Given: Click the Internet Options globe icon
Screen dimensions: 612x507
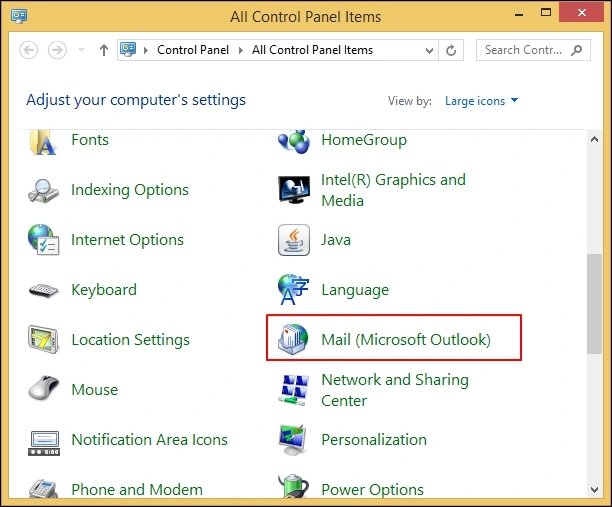Looking at the screenshot, I should (x=43, y=240).
